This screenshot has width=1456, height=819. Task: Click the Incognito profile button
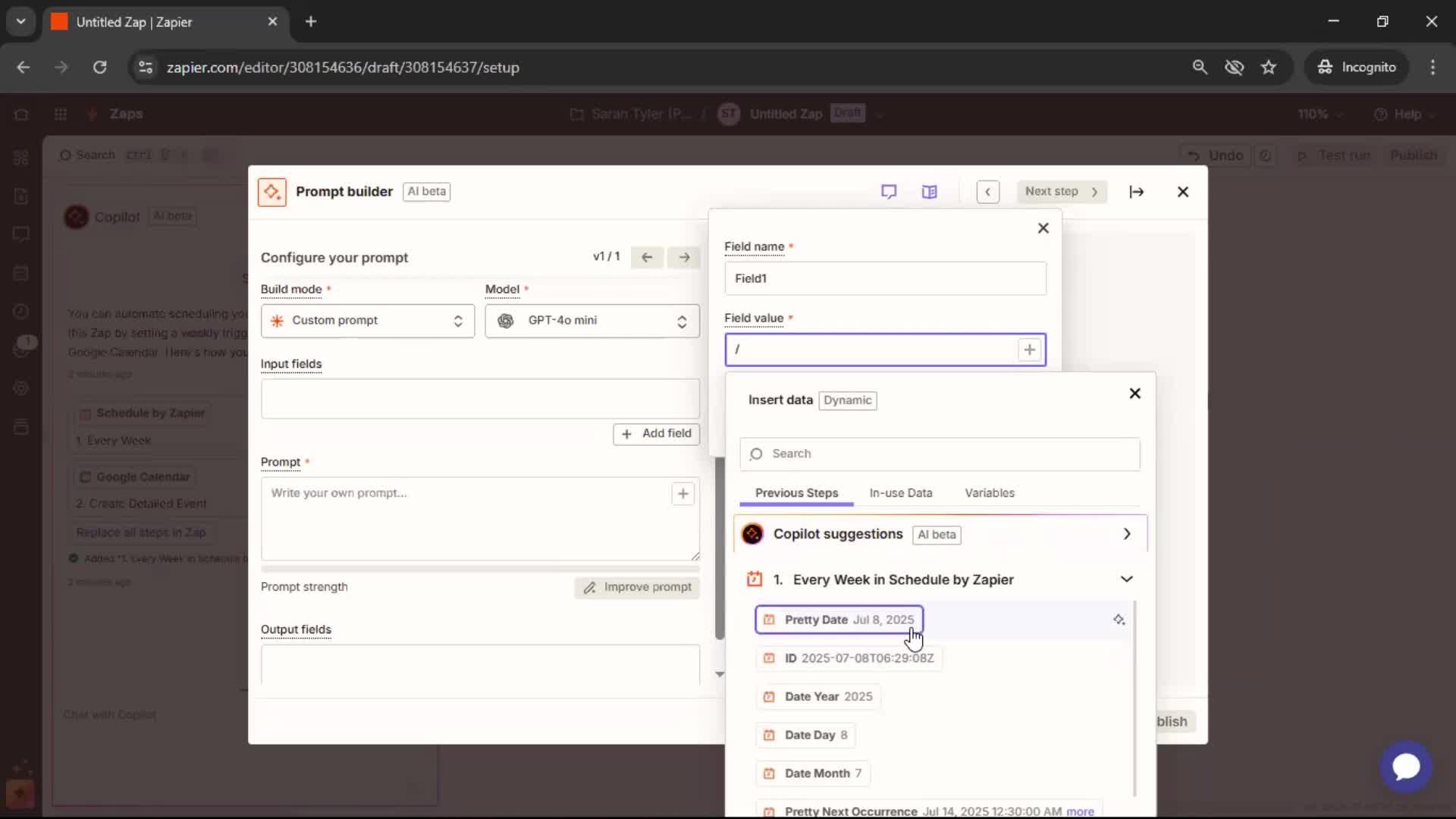[x=1357, y=67]
